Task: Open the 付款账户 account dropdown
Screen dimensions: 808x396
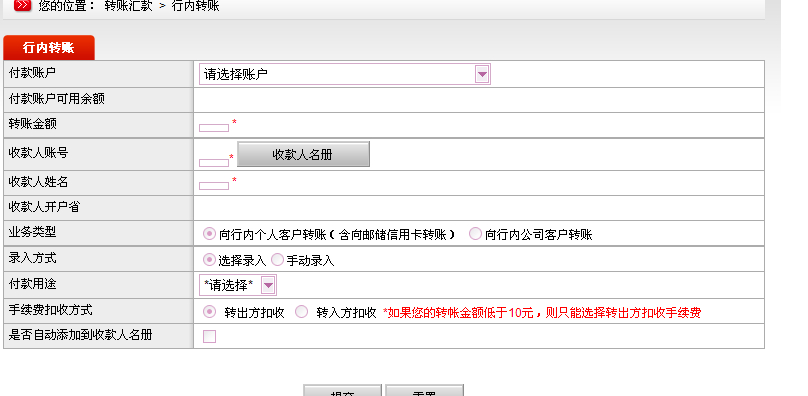Action: point(344,74)
